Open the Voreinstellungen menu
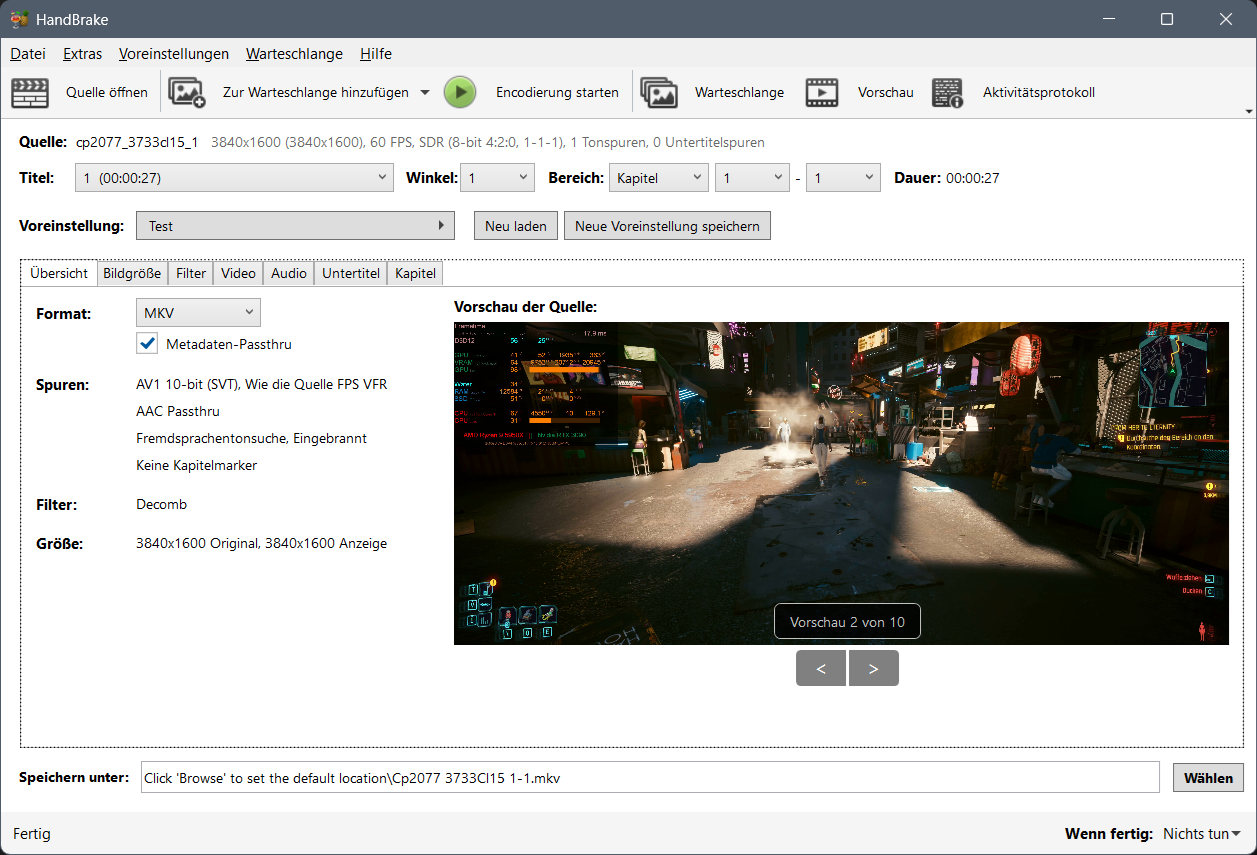 pos(174,54)
